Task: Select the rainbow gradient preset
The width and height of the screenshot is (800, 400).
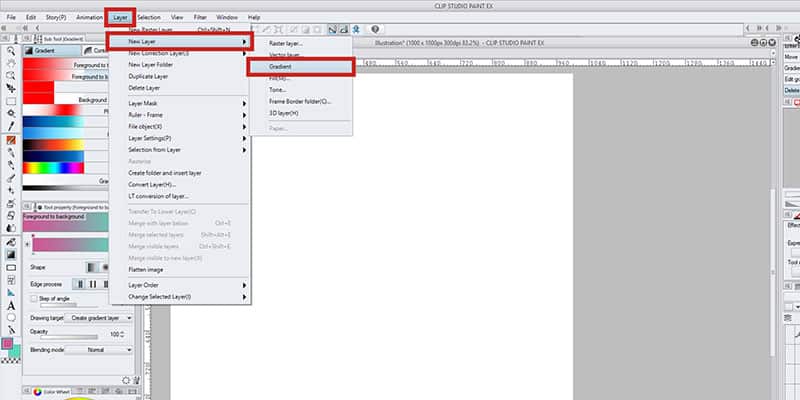Action: click(54, 168)
